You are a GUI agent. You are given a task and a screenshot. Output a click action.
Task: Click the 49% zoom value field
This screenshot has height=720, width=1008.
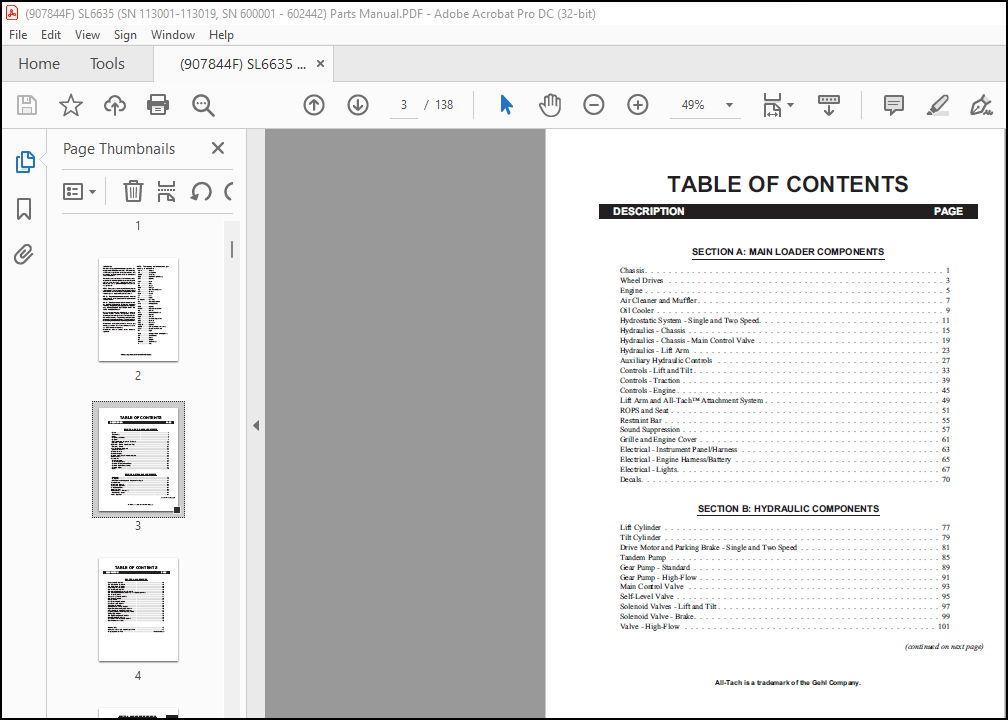tap(693, 105)
